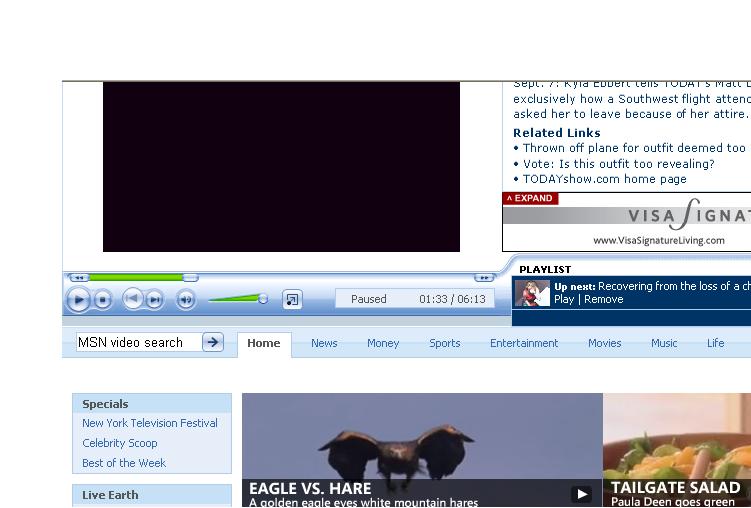
Task: Click the video seek bar handle
Action: coord(190,277)
